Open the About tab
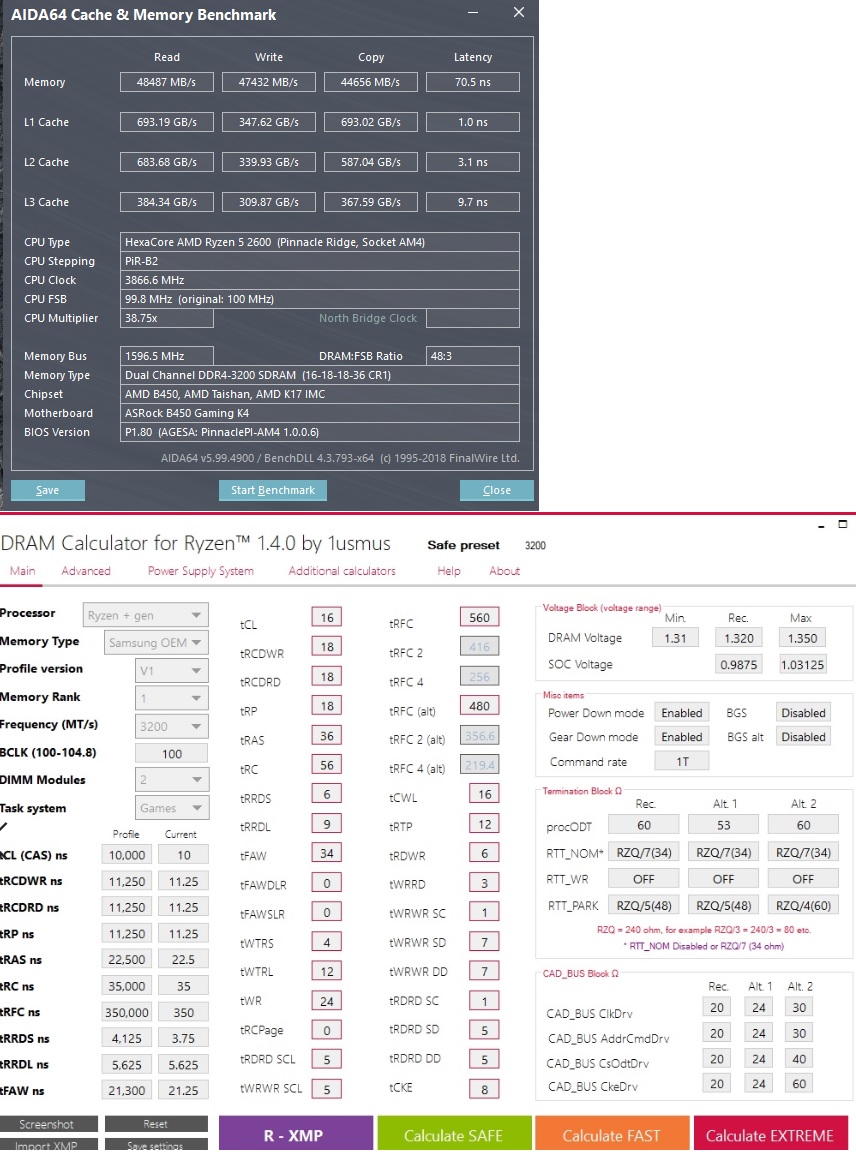The image size is (856, 1154). 504,571
